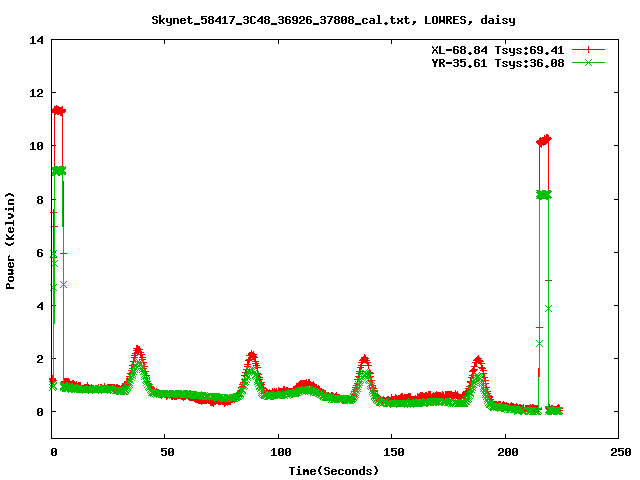Screen dimensions: 640x480
Task: Click the red calibration plateau near 11 Kelvin
Action: click(x=59, y=110)
